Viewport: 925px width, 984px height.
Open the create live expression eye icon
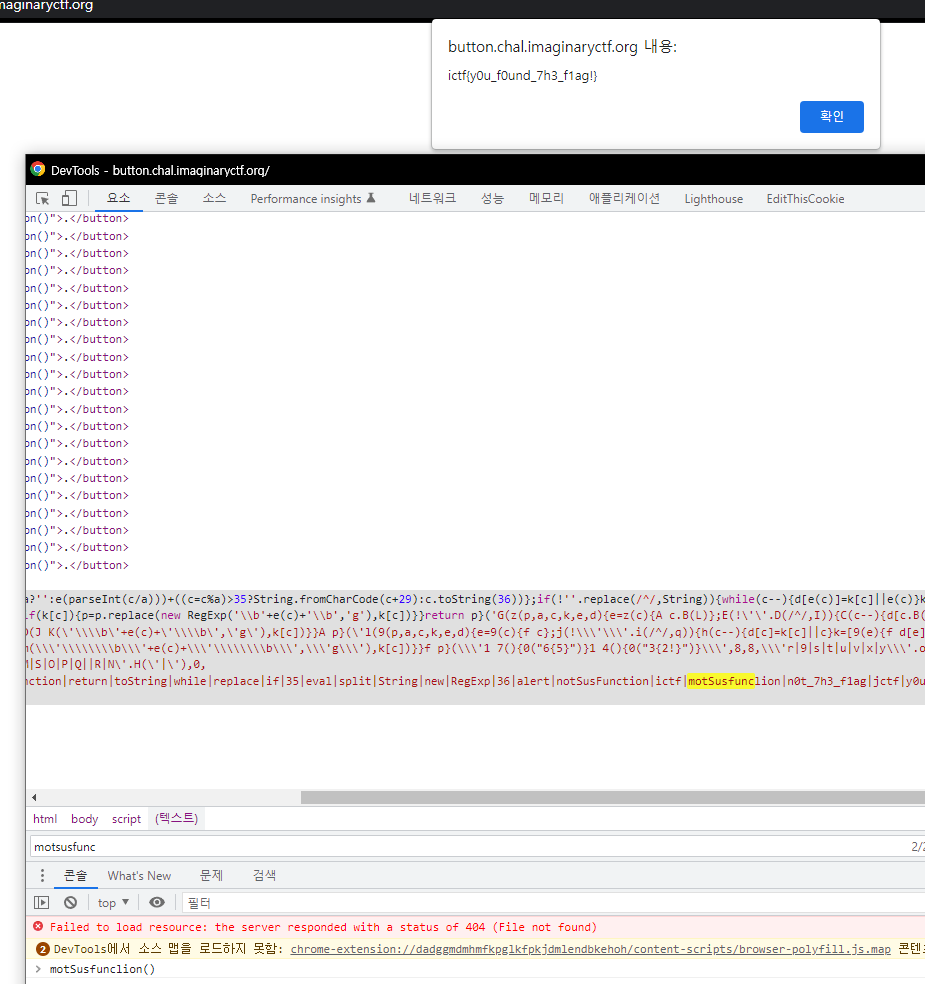tap(156, 902)
